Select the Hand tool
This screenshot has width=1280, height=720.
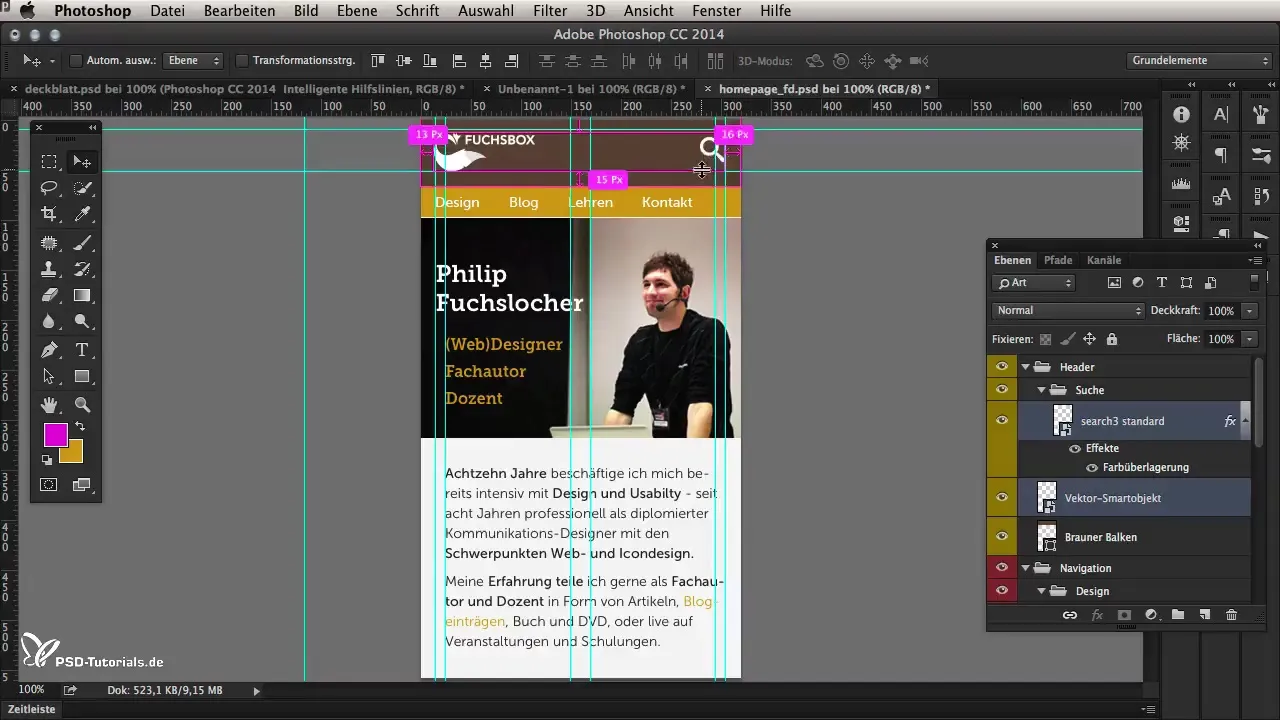48,405
